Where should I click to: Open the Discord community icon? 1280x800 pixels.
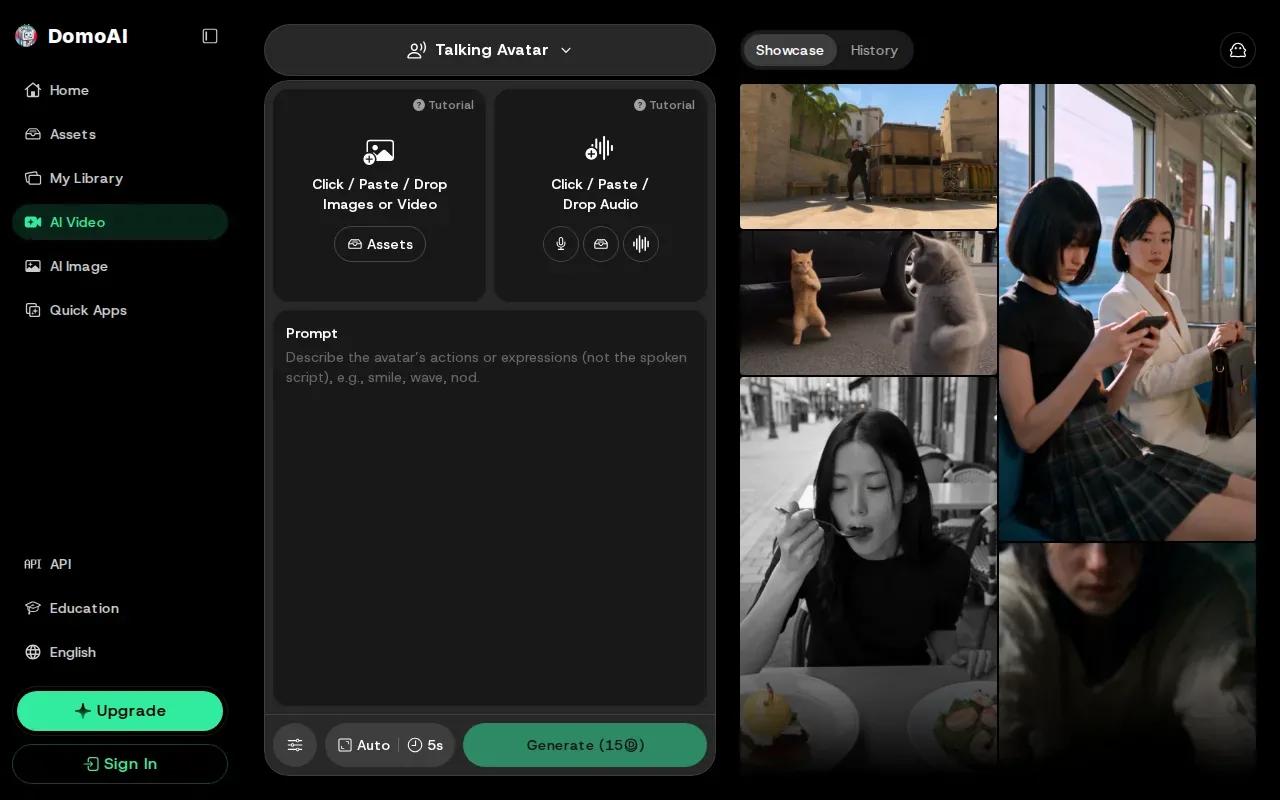[1238, 50]
